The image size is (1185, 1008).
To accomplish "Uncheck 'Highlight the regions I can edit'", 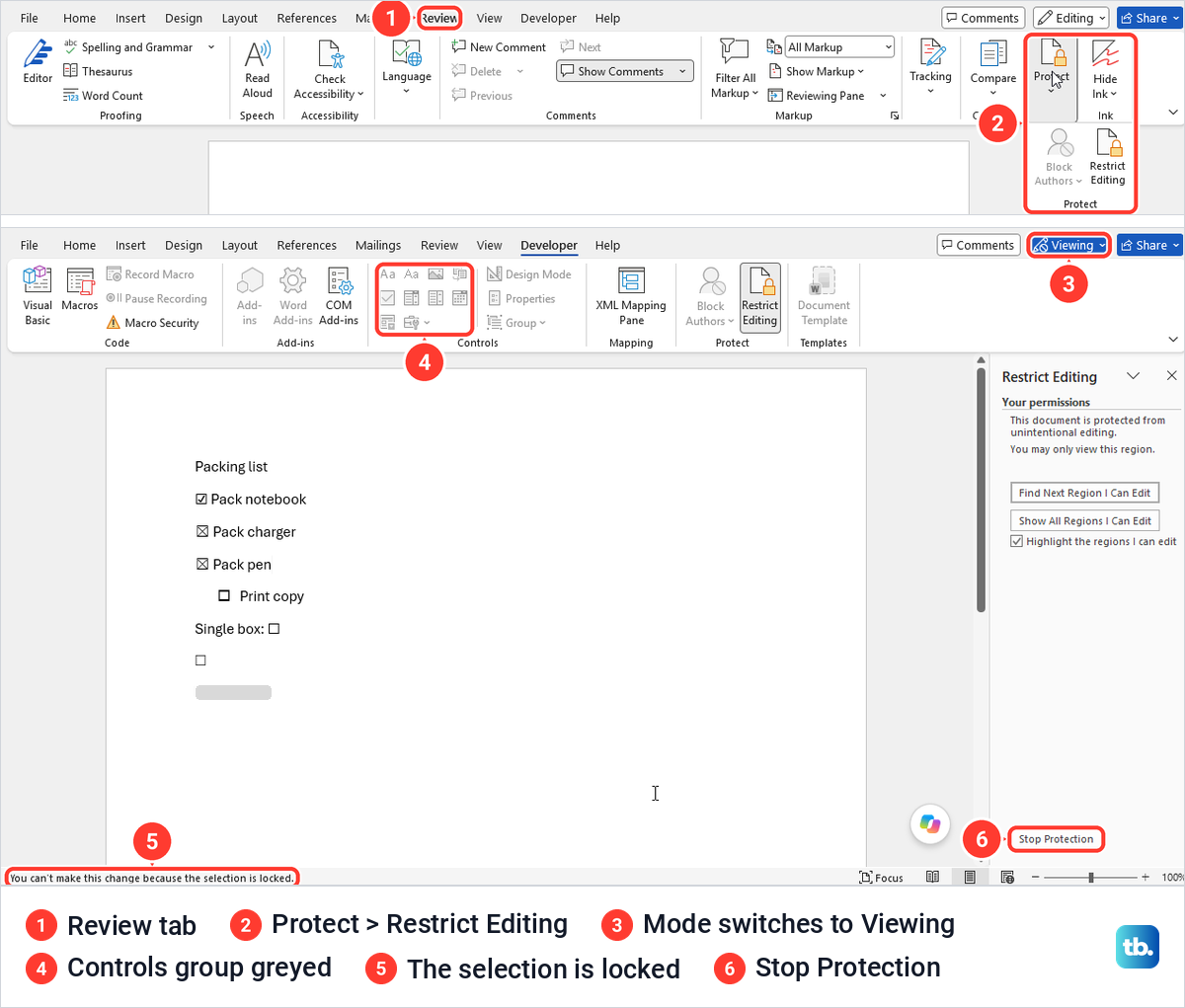I will click(x=1017, y=541).
